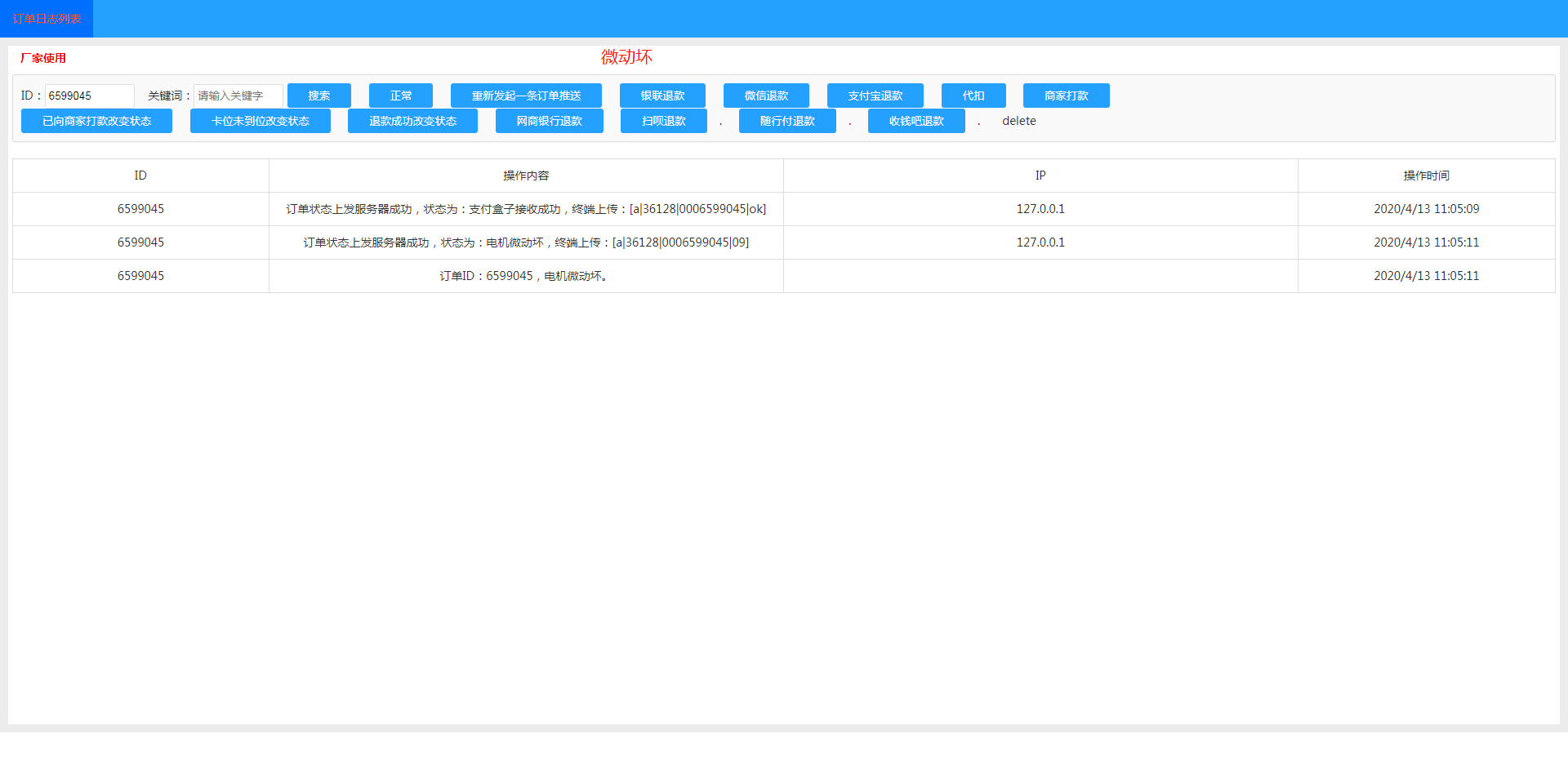Click the 扫呗退款 button
Viewport: 1568px width, 765px height.
tap(663, 121)
